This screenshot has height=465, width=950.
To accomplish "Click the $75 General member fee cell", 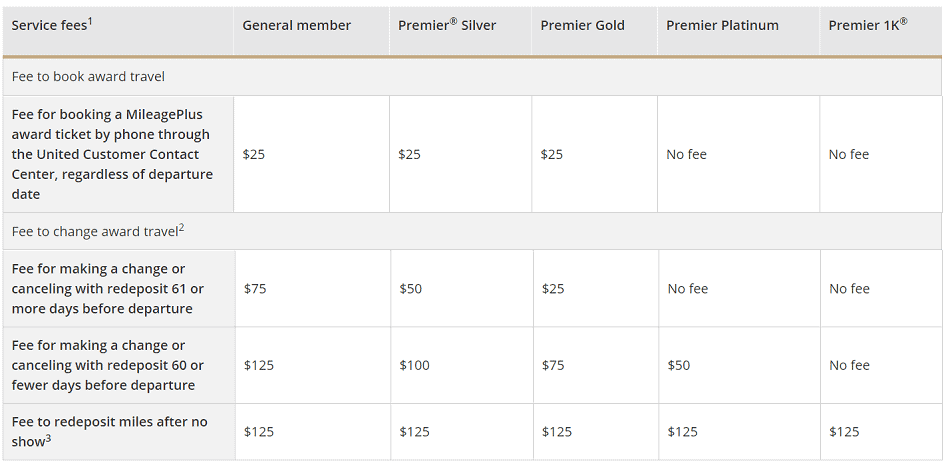I will pyautogui.click(x=256, y=289).
